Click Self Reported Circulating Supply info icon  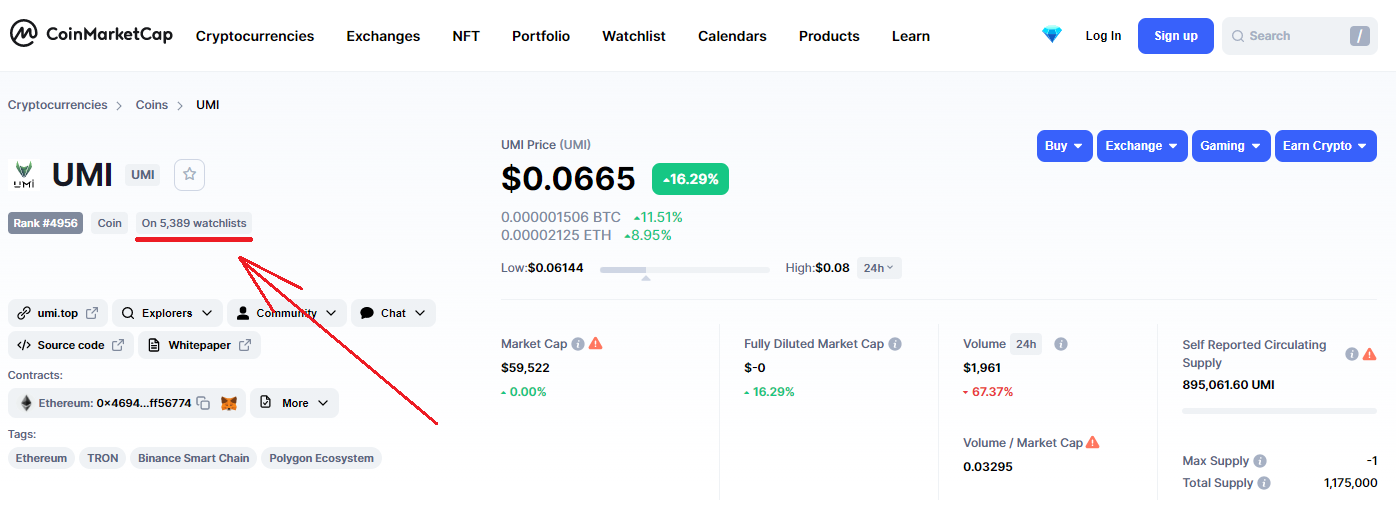[x=1352, y=354]
